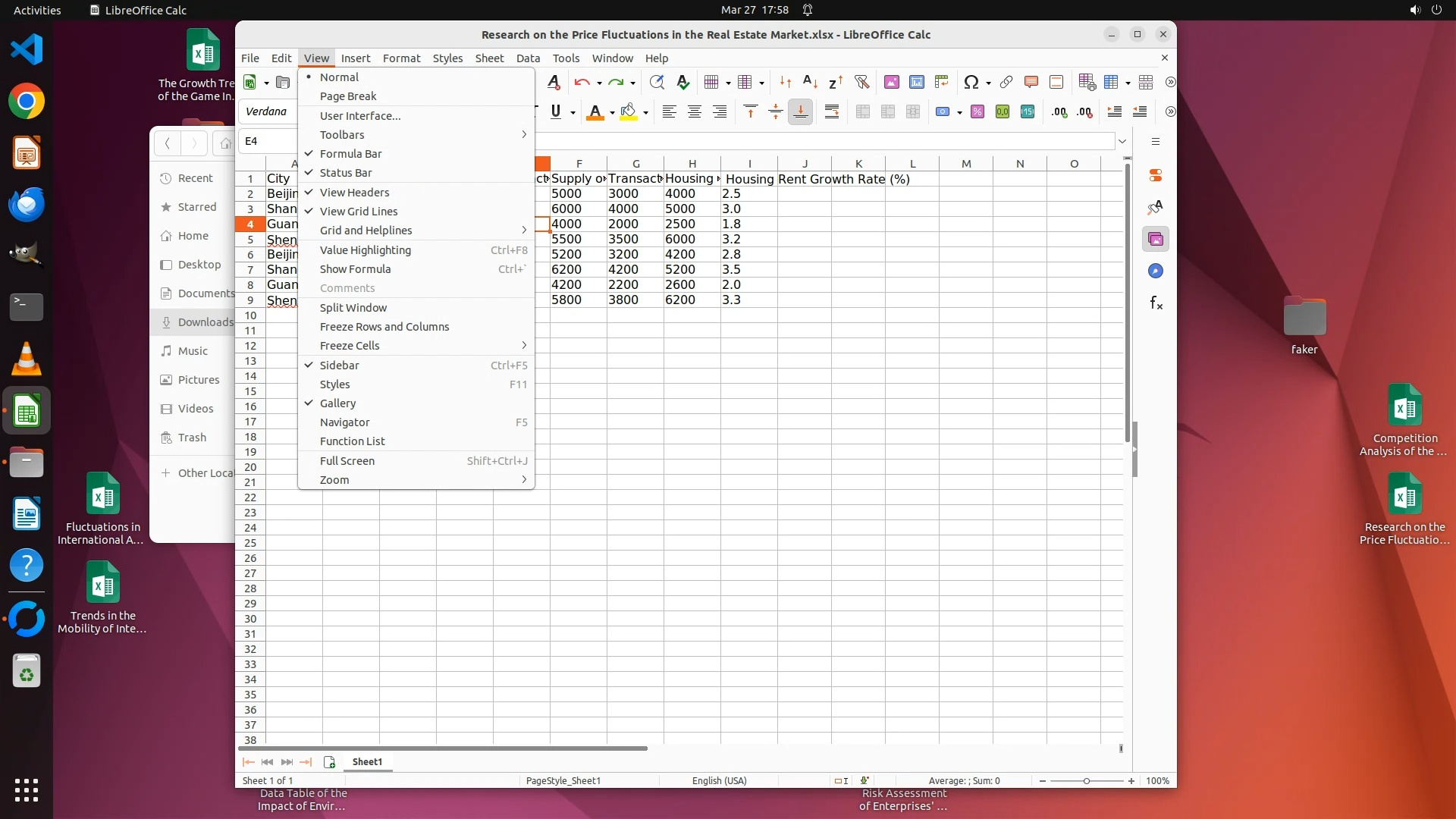Click the Sheet1 sheet tab
This screenshot has height=819, width=1456.
click(367, 761)
